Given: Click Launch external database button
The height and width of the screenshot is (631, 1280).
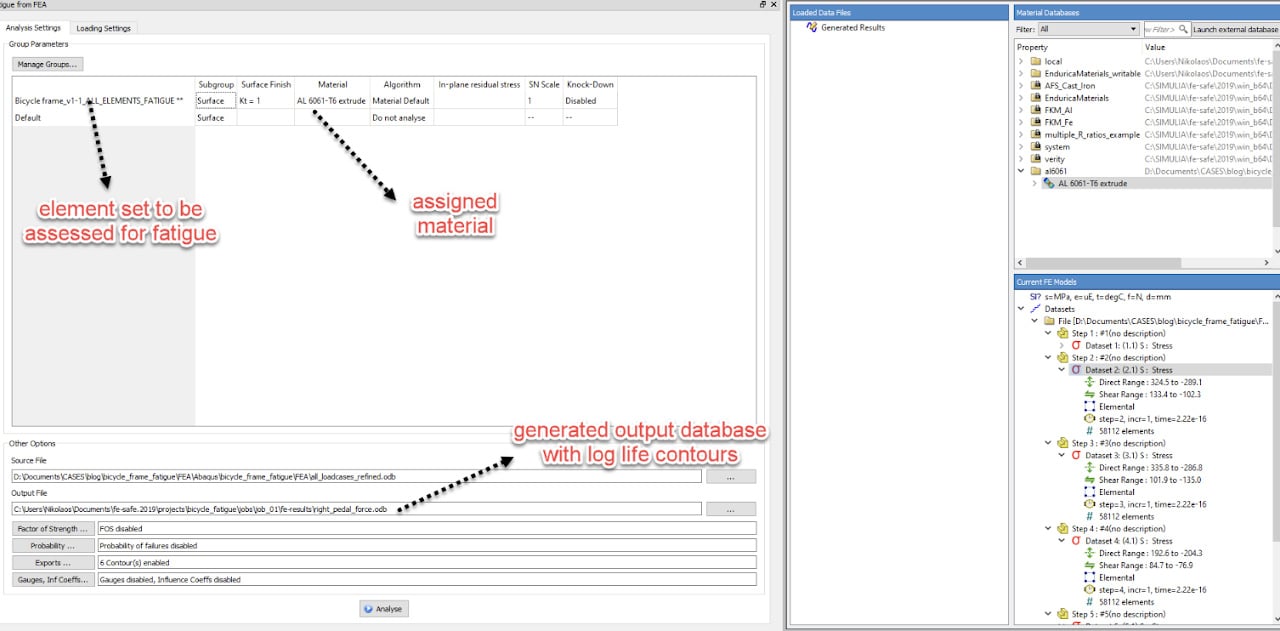Looking at the screenshot, I should pyautogui.click(x=1236, y=29).
